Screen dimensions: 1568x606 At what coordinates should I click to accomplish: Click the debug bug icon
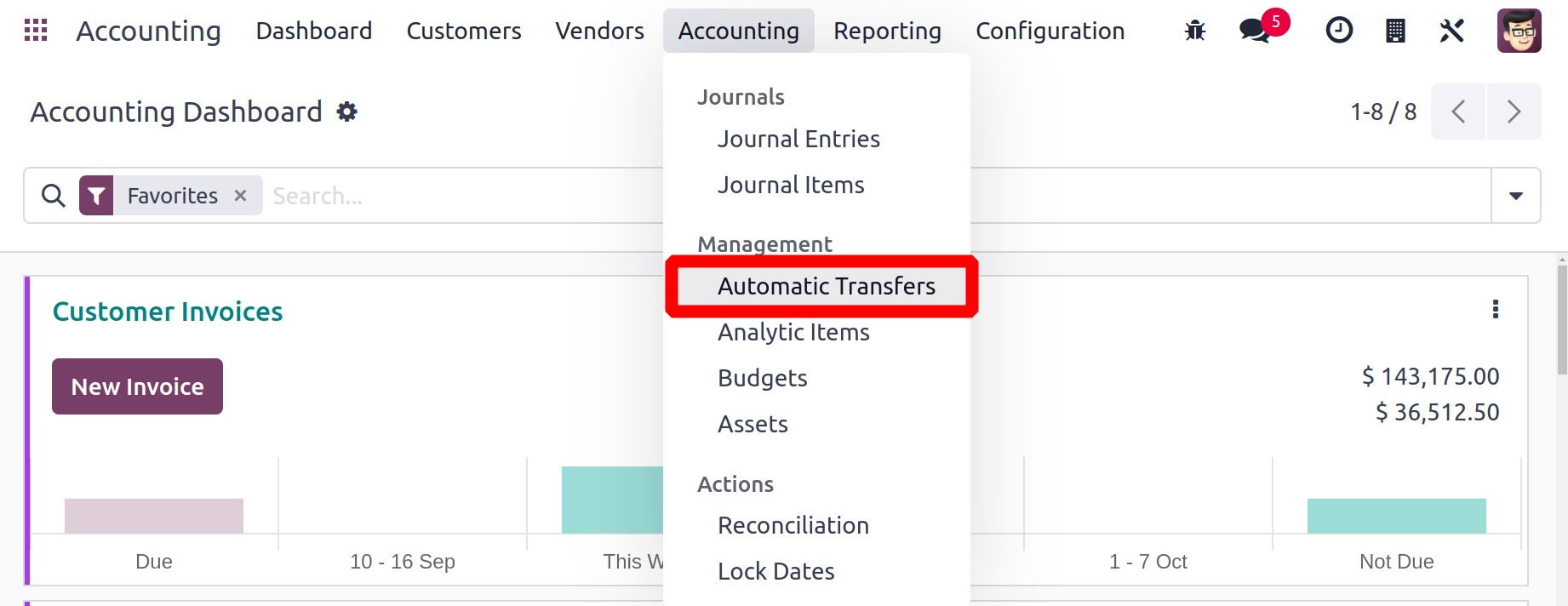[1195, 31]
